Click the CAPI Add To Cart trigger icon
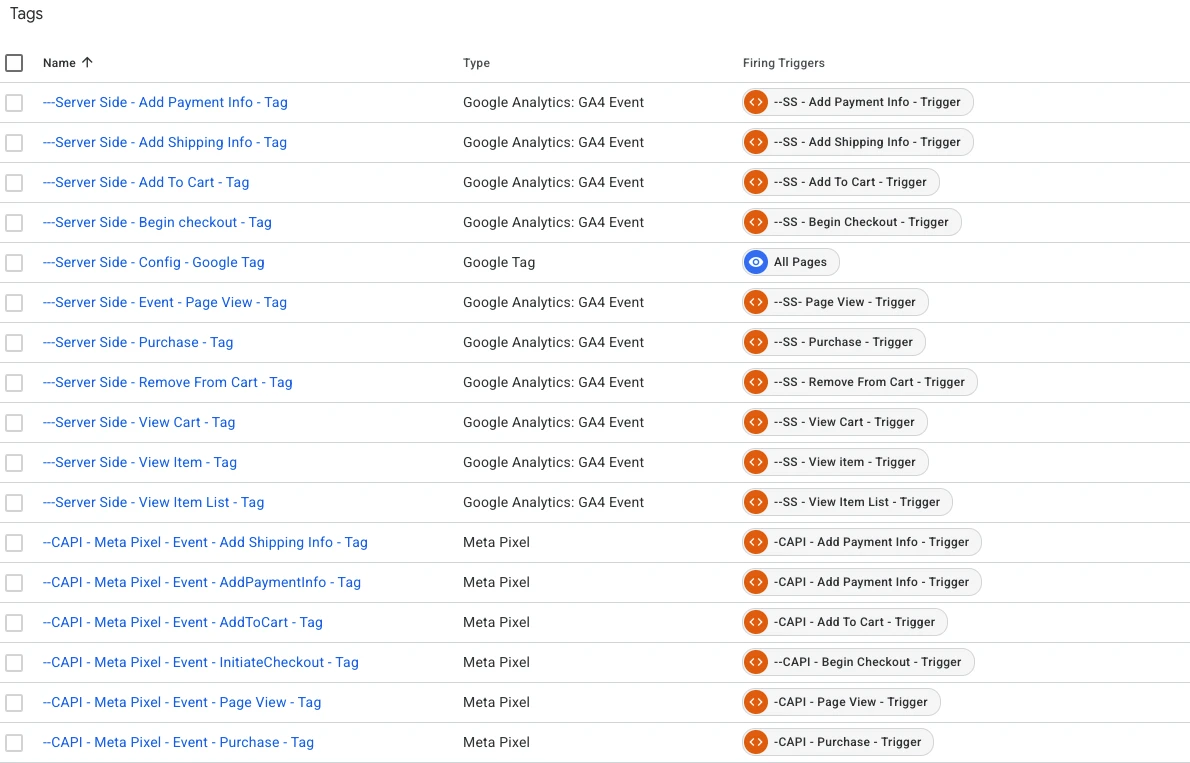The height and width of the screenshot is (763, 1190). pos(756,622)
